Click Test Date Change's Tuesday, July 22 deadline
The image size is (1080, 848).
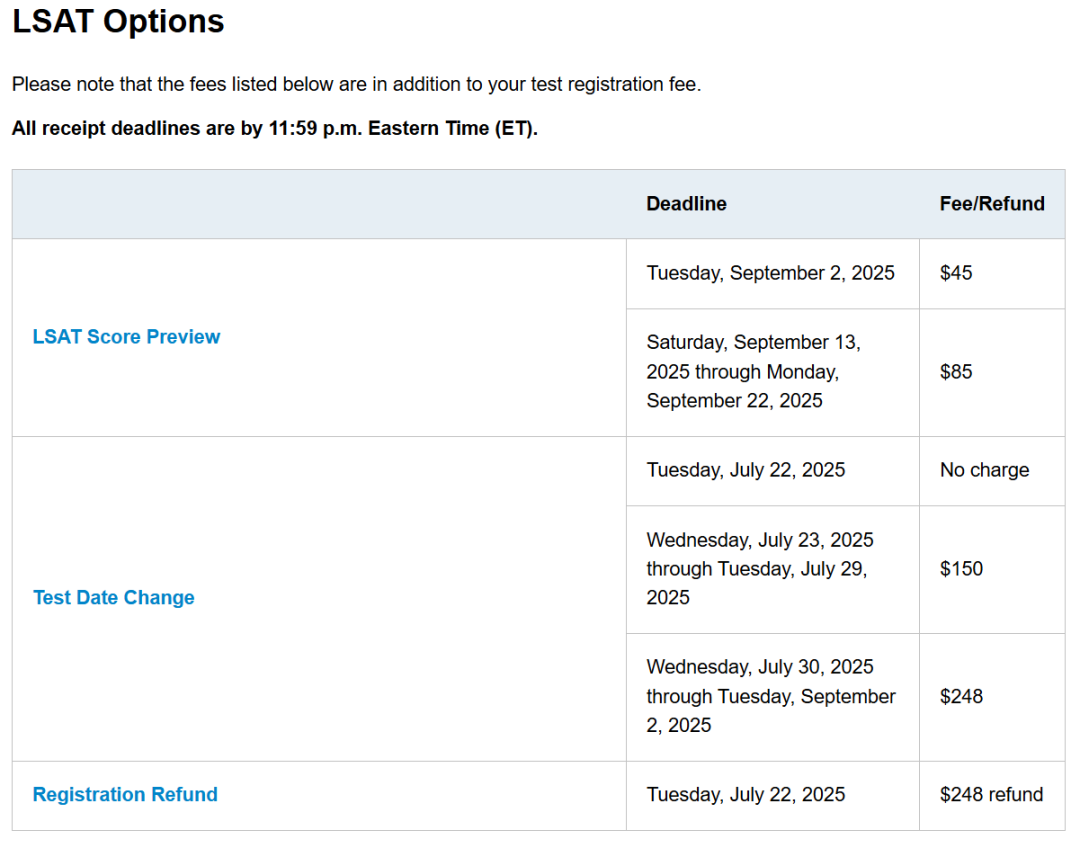(745, 470)
